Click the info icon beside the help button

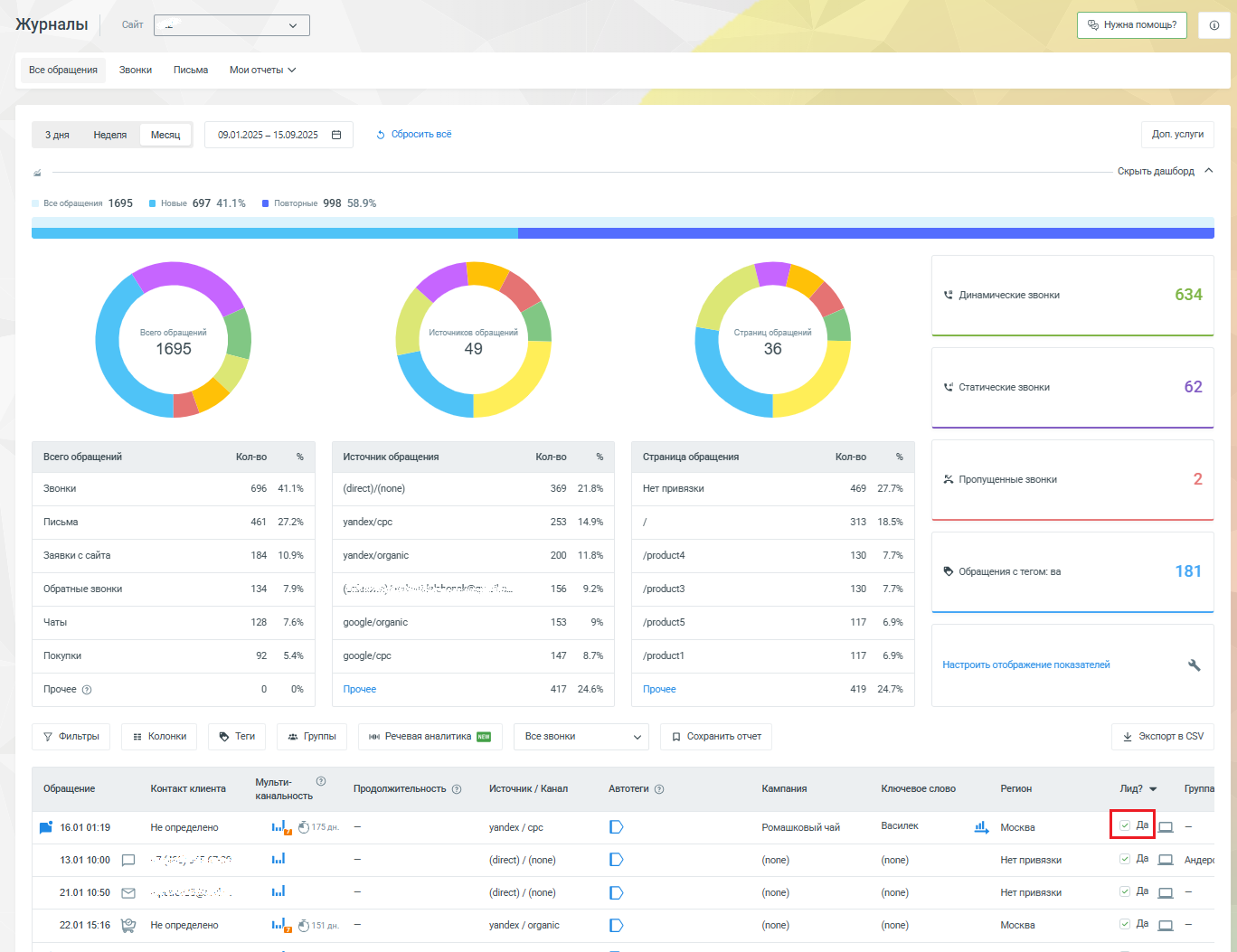point(1213,25)
